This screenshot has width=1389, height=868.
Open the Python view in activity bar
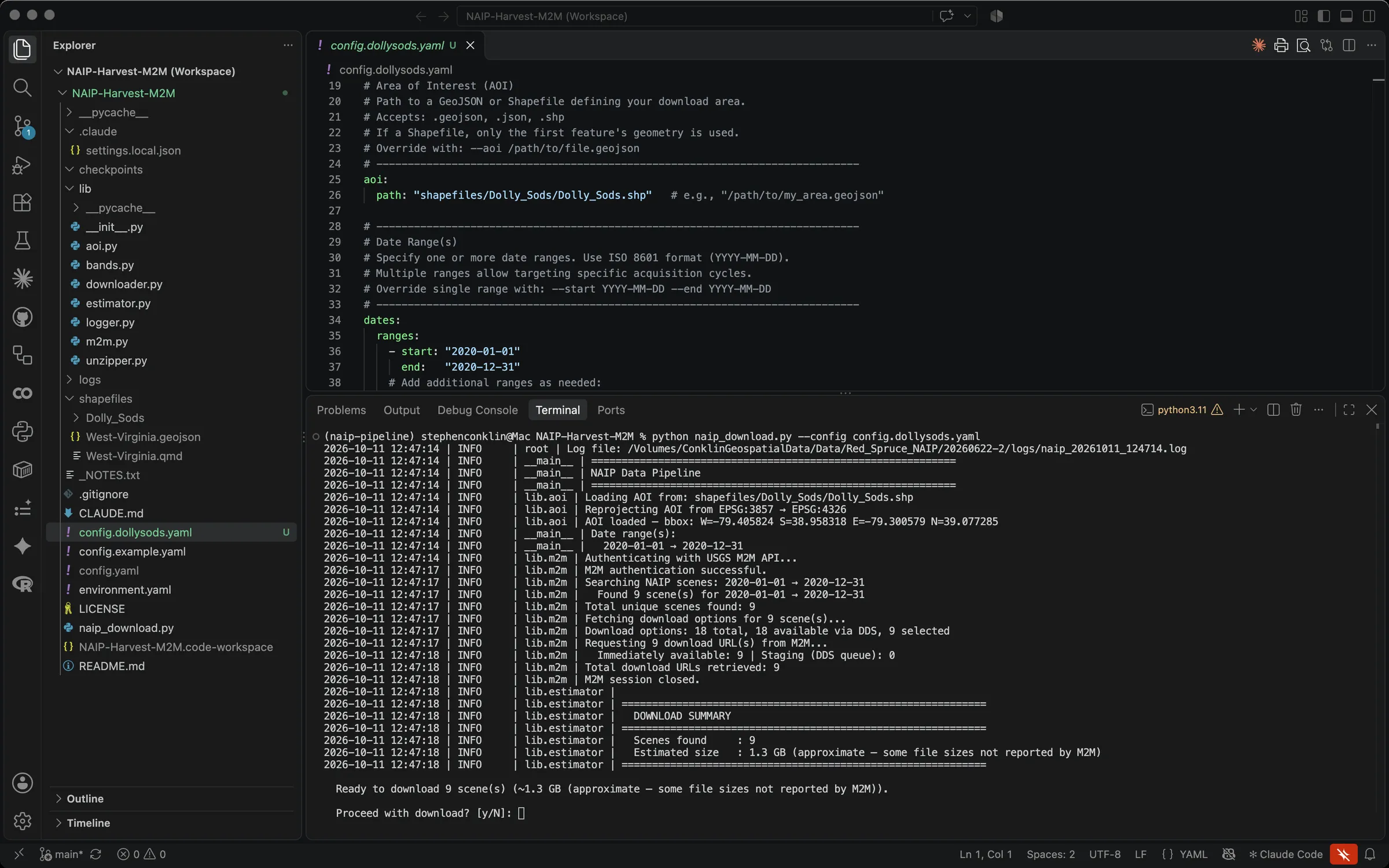pyautogui.click(x=22, y=432)
